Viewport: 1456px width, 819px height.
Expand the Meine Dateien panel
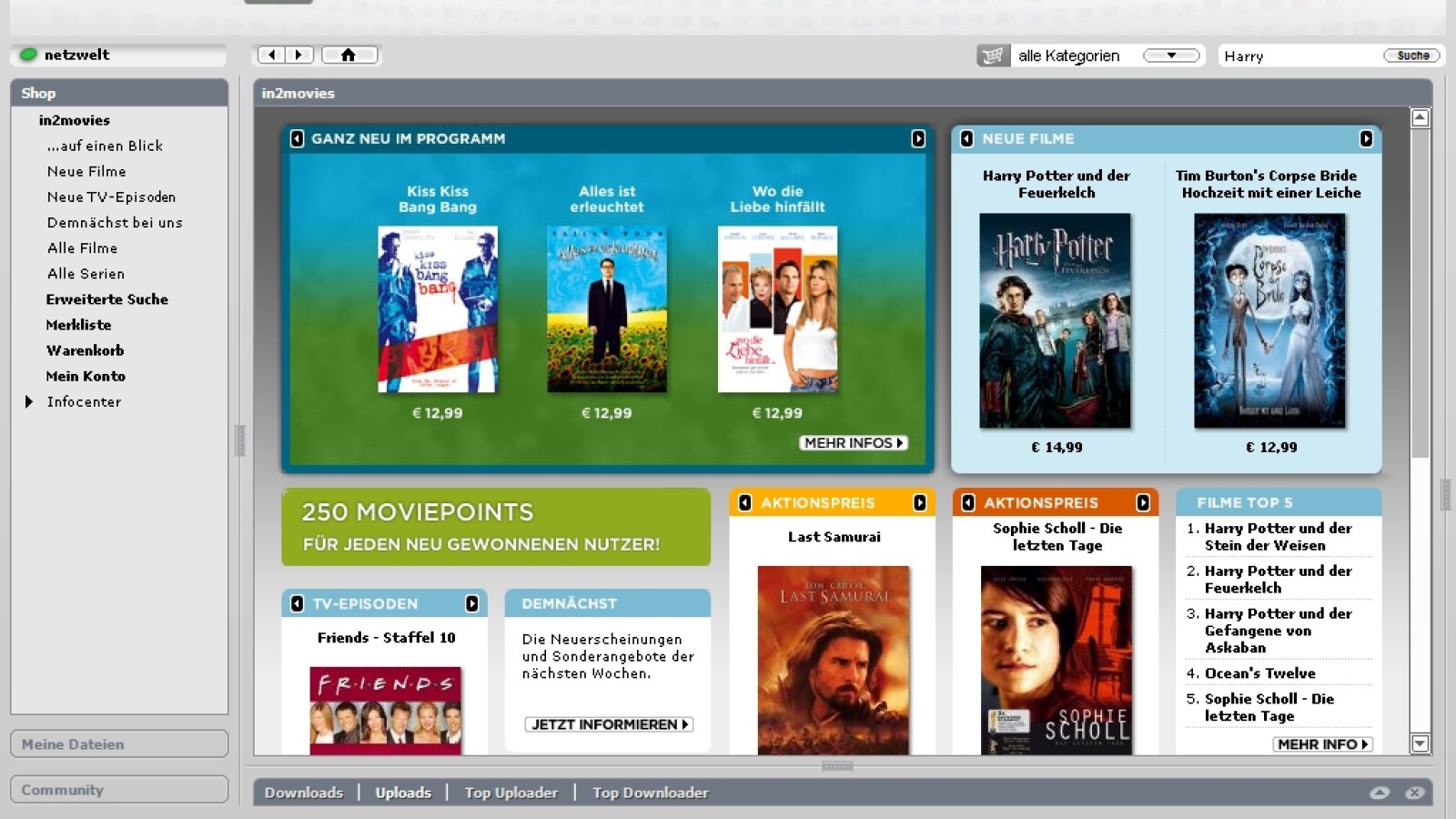point(118,744)
